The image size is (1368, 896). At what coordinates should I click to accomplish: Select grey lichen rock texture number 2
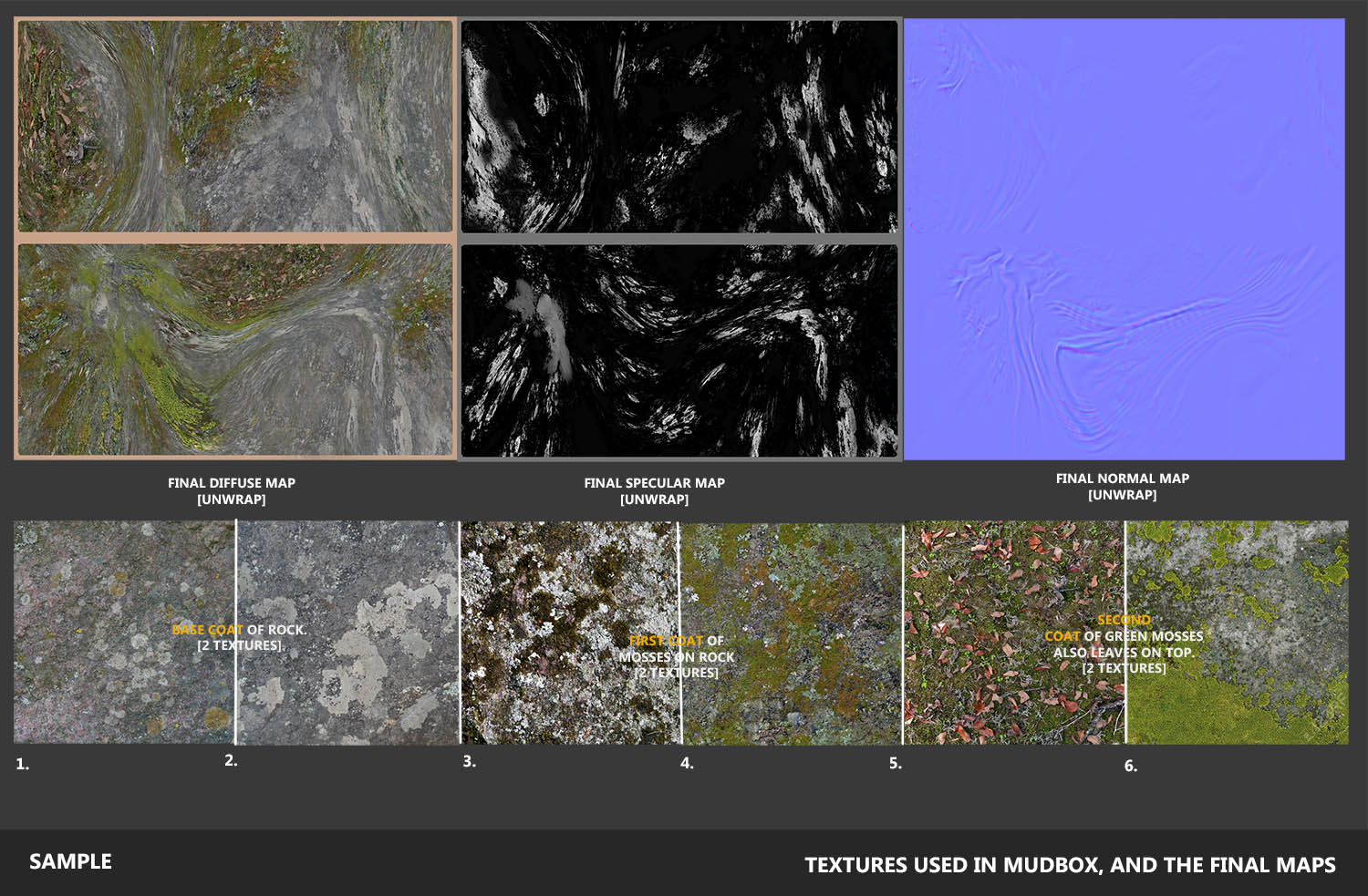(365, 693)
